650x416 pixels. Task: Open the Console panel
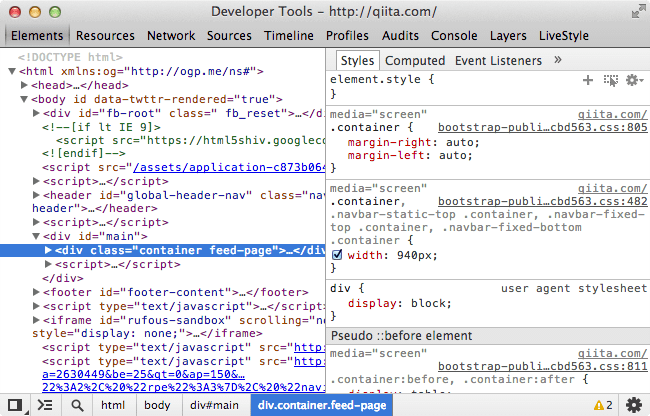[x=454, y=36]
